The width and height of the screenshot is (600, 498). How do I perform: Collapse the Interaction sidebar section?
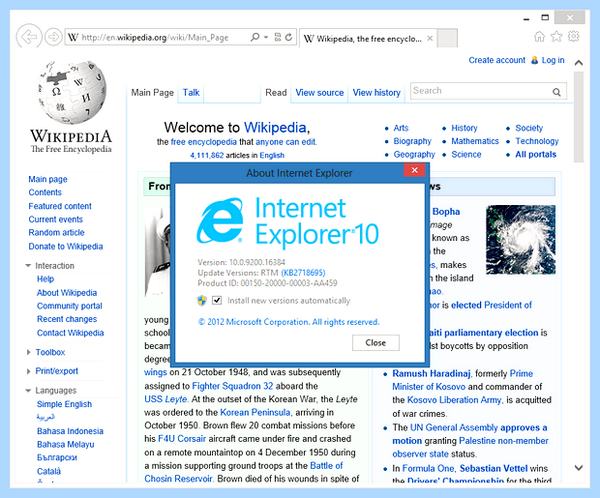pos(28,265)
